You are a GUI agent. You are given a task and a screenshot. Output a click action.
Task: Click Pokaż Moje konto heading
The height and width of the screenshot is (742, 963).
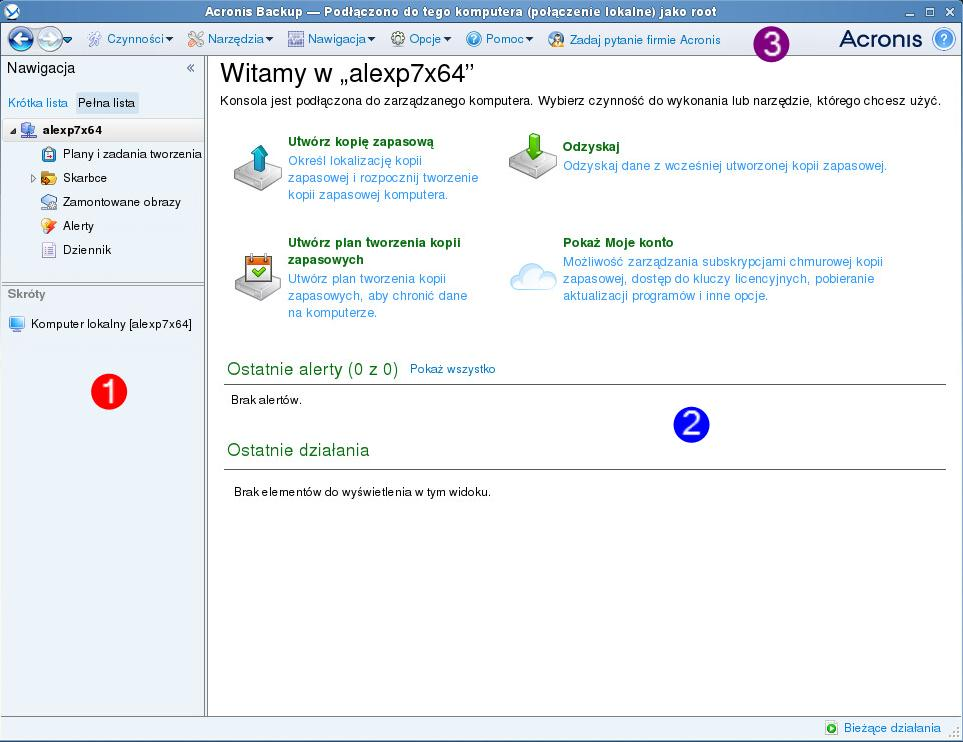click(x=618, y=243)
